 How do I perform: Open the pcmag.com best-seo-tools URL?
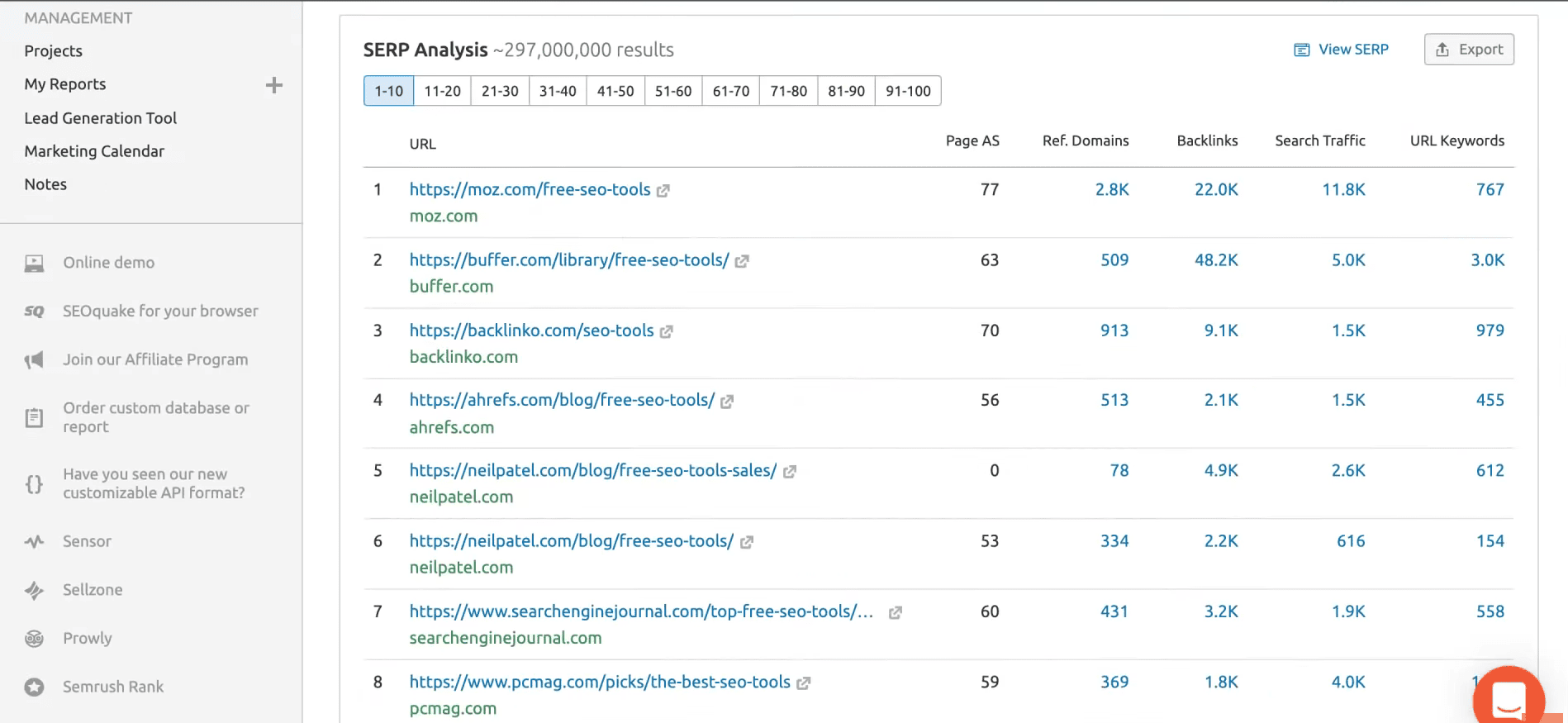point(600,682)
